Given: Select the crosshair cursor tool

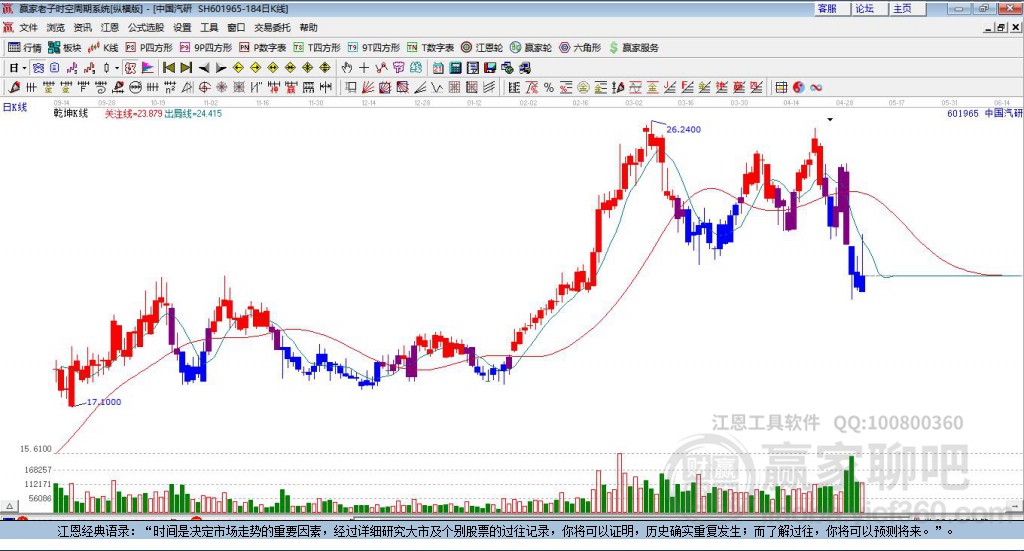Looking at the screenshot, I should pyautogui.click(x=364, y=68).
